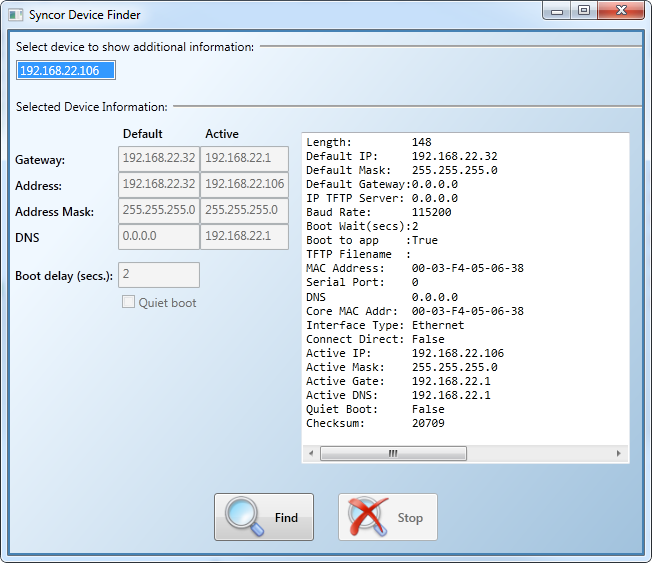Image resolution: width=652 pixels, height=563 pixels.
Task: Click the magnifying glass Find button
Action: [x=264, y=517]
